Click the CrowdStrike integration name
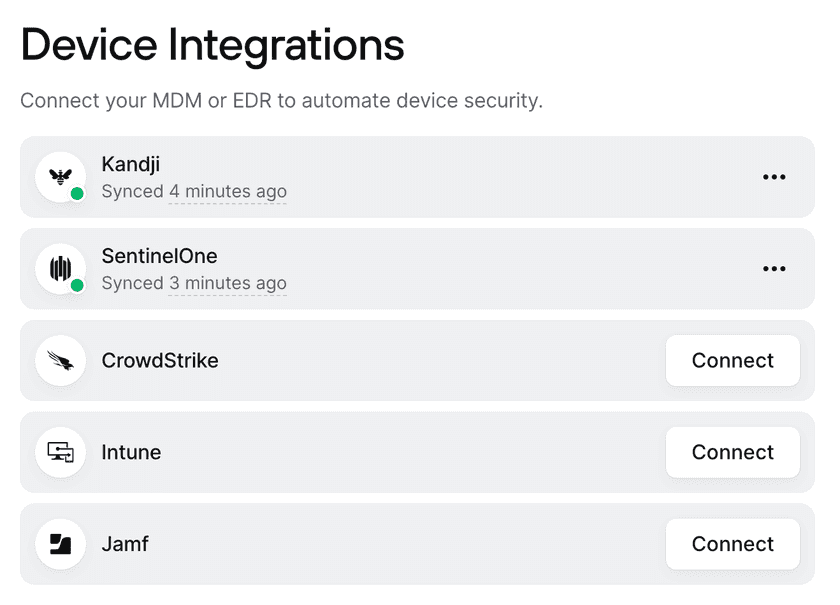Viewport: 840px width, 605px height. (x=160, y=361)
